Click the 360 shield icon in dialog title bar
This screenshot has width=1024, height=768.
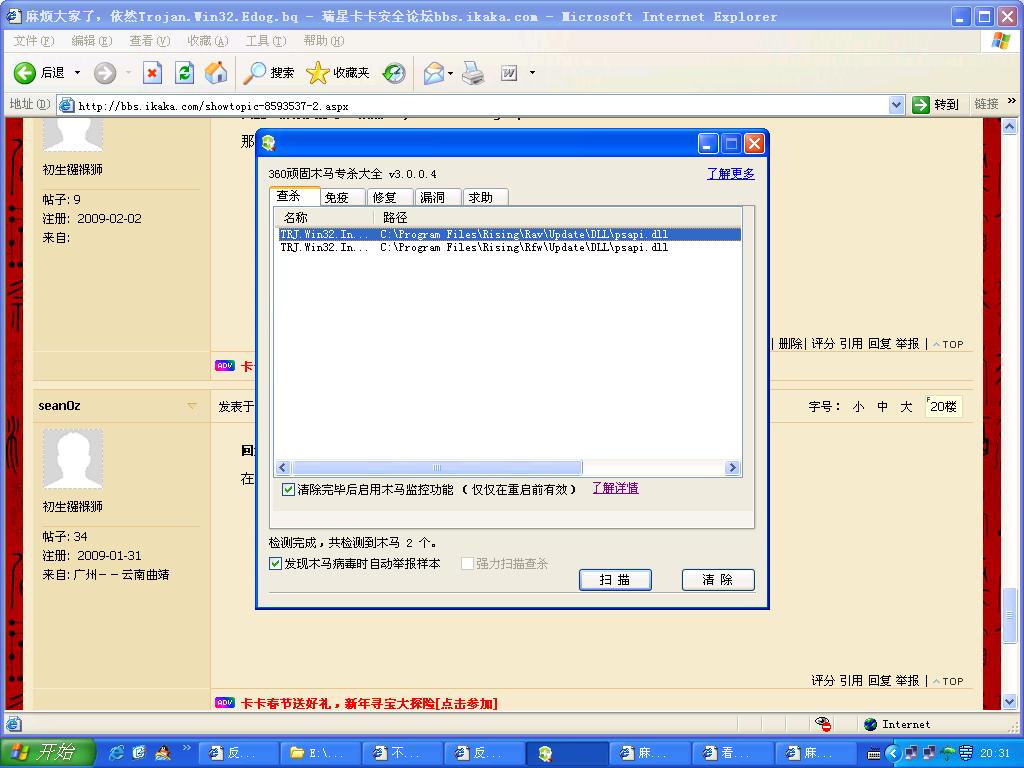[269, 143]
